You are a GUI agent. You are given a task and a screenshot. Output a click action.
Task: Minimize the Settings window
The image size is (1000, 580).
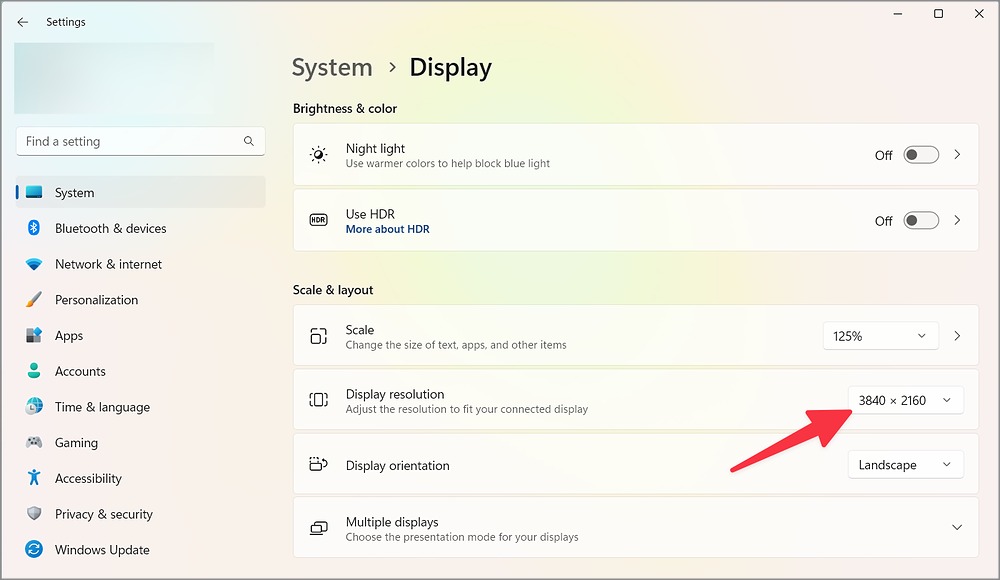pyautogui.click(x=897, y=13)
